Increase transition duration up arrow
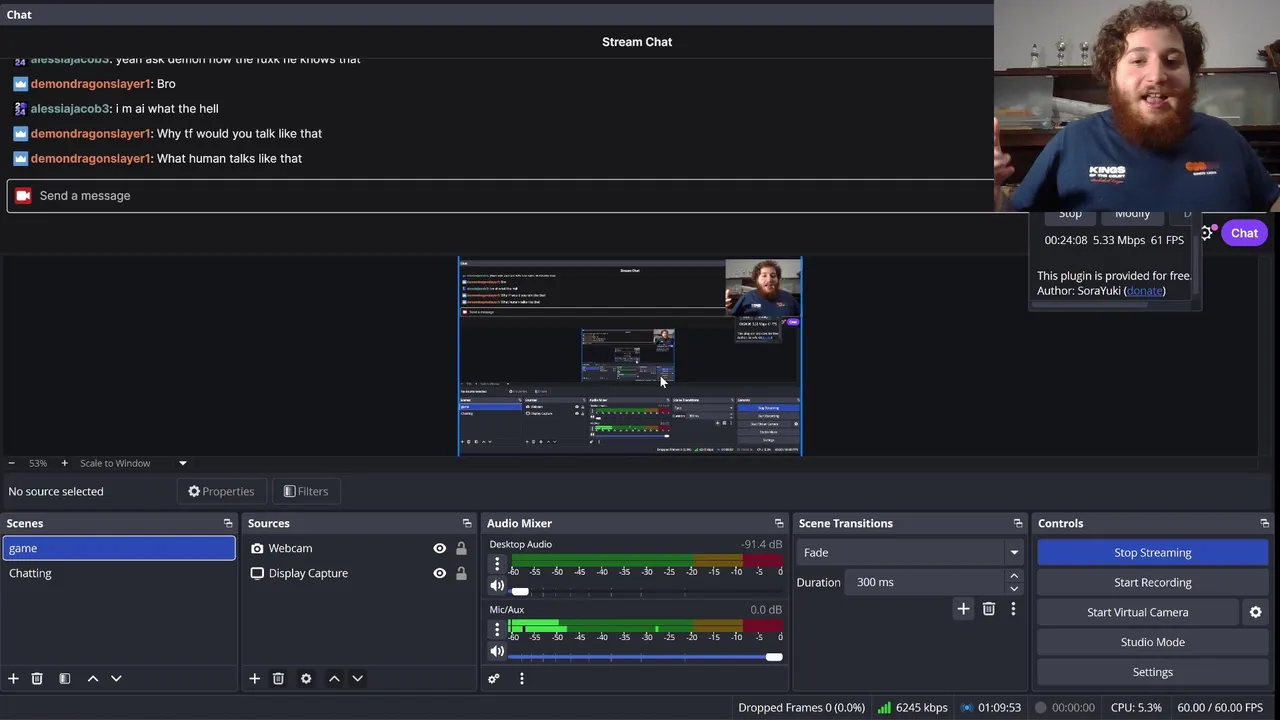The image size is (1280, 720). pyautogui.click(x=1013, y=576)
